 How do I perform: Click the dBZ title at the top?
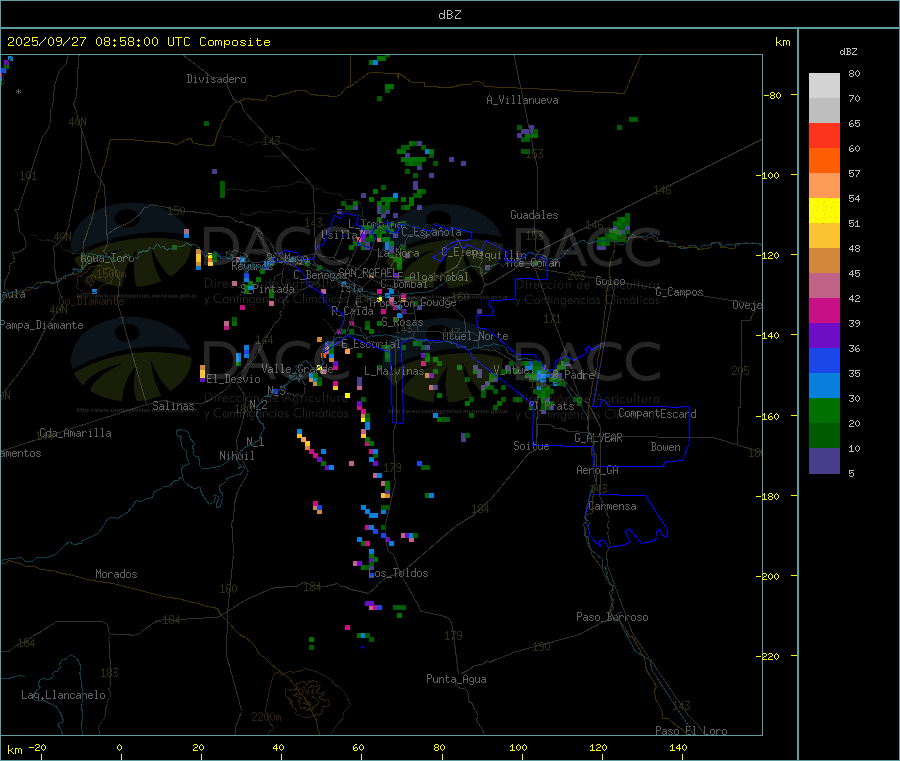(449, 15)
